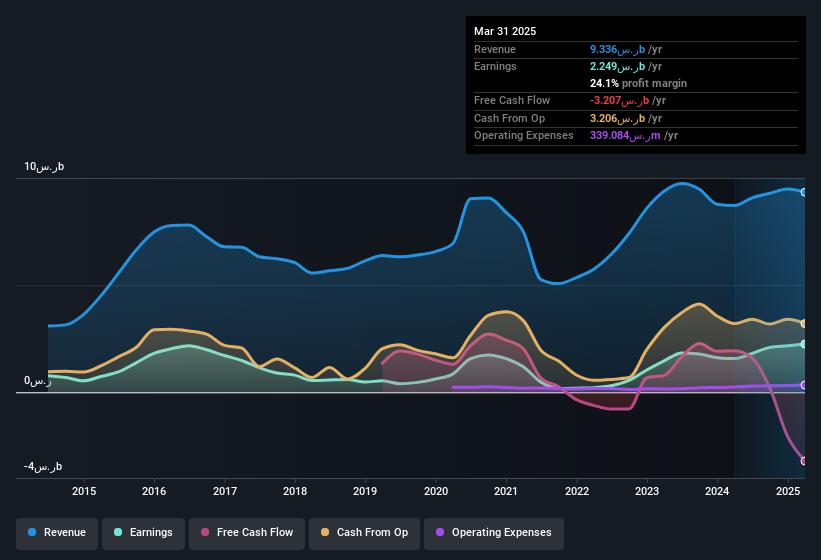This screenshot has width=821, height=560.
Task: Click the Mar 31 2025 tooltip date
Action: coord(505,31)
